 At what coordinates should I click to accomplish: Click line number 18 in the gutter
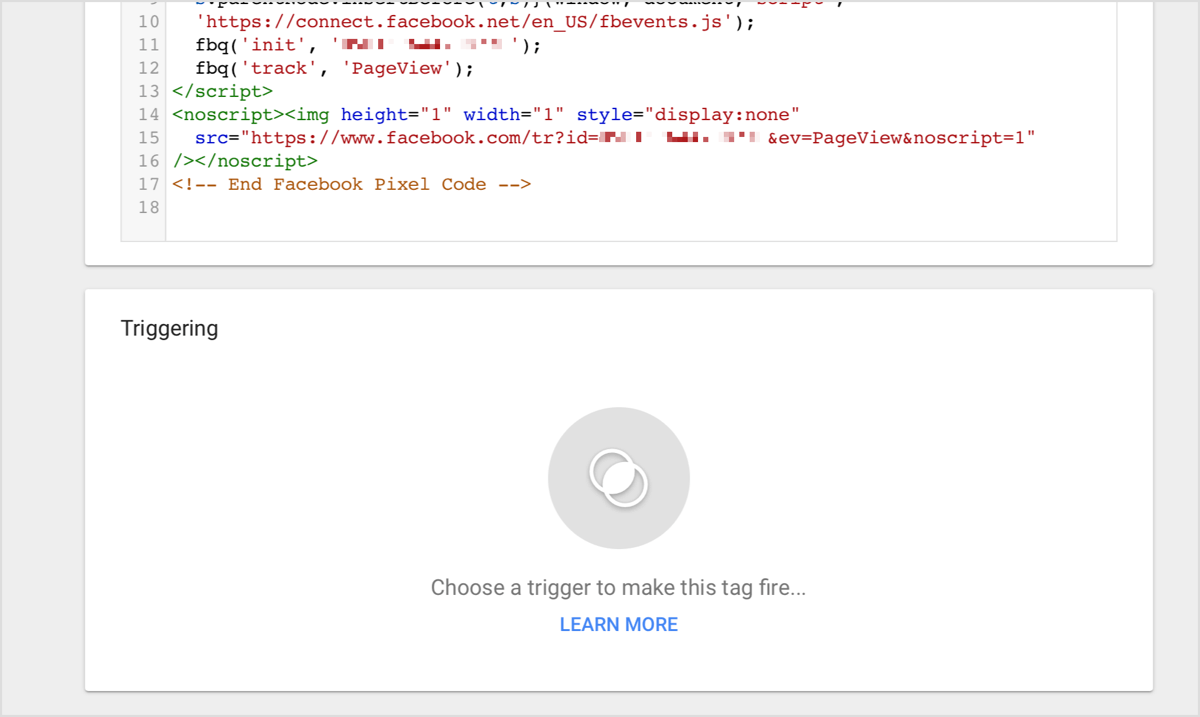[149, 207]
